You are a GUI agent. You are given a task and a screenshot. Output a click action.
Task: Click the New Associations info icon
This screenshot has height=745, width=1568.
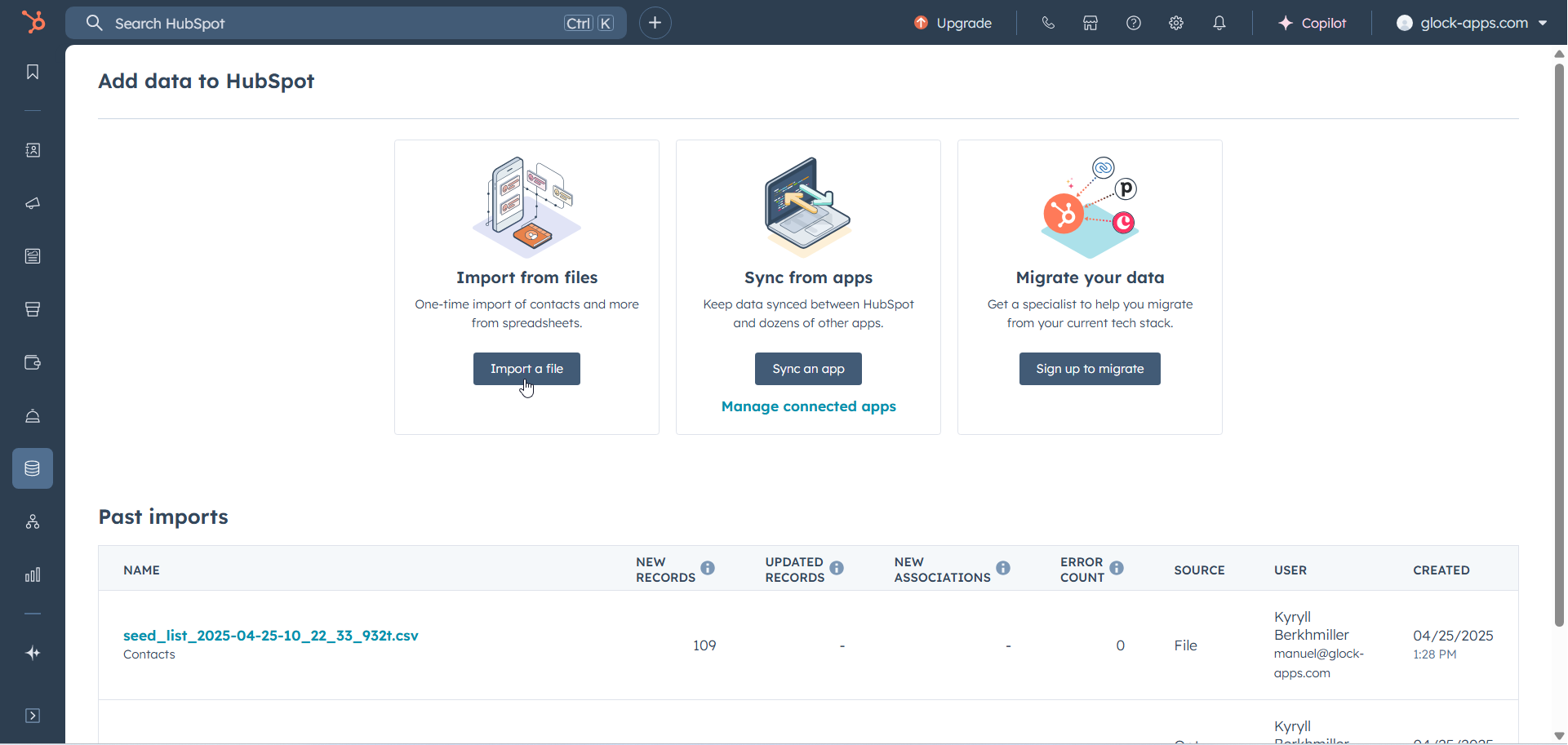click(1003, 568)
